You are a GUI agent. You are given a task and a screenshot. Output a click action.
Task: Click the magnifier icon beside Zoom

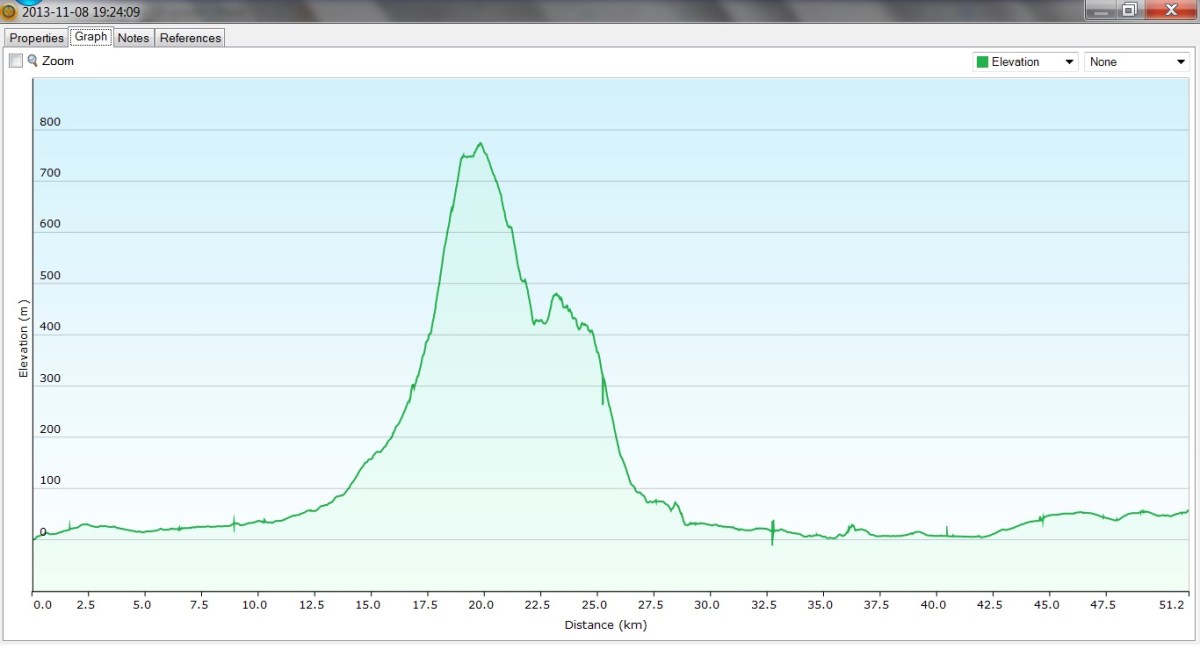[32, 61]
